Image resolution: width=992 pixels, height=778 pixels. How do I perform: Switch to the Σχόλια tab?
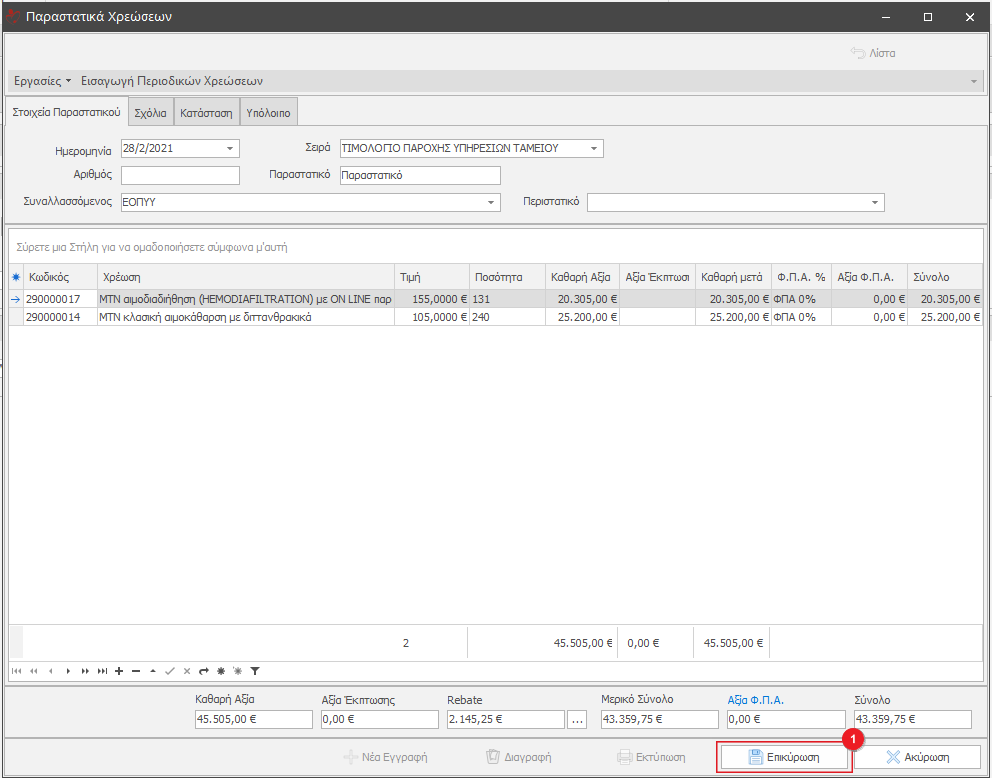click(x=150, y=113)
